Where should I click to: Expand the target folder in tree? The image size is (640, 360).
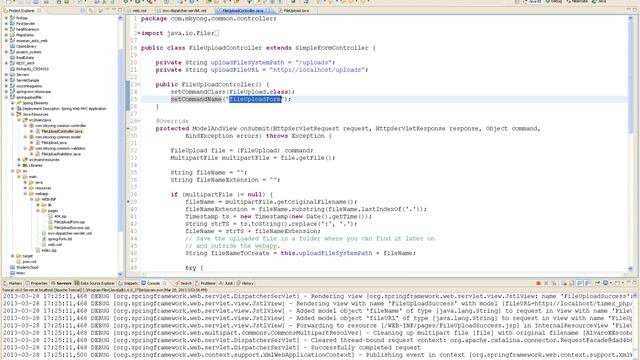pyautogui.click(x=13, y=256)
